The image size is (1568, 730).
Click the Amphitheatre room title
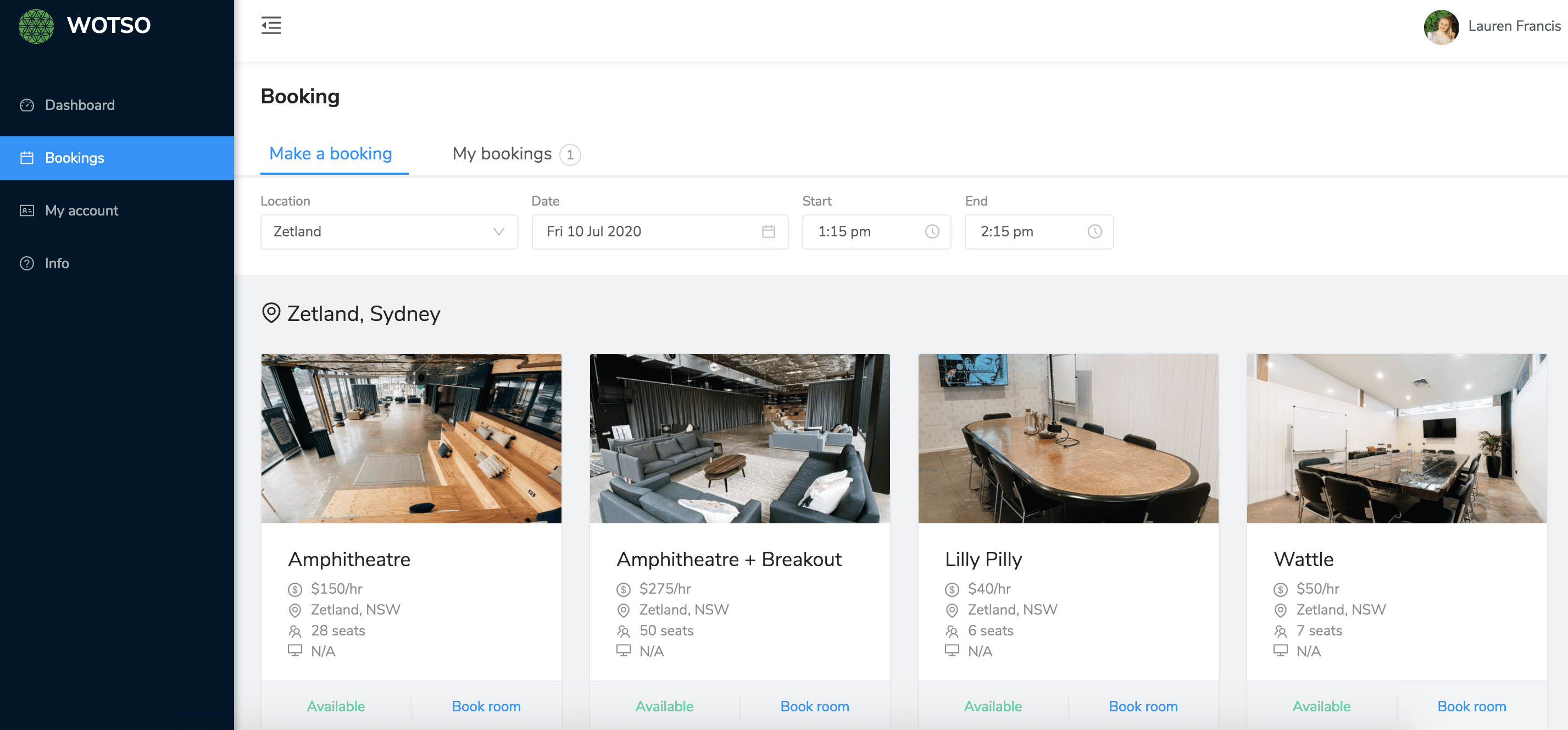coord(349,559)
